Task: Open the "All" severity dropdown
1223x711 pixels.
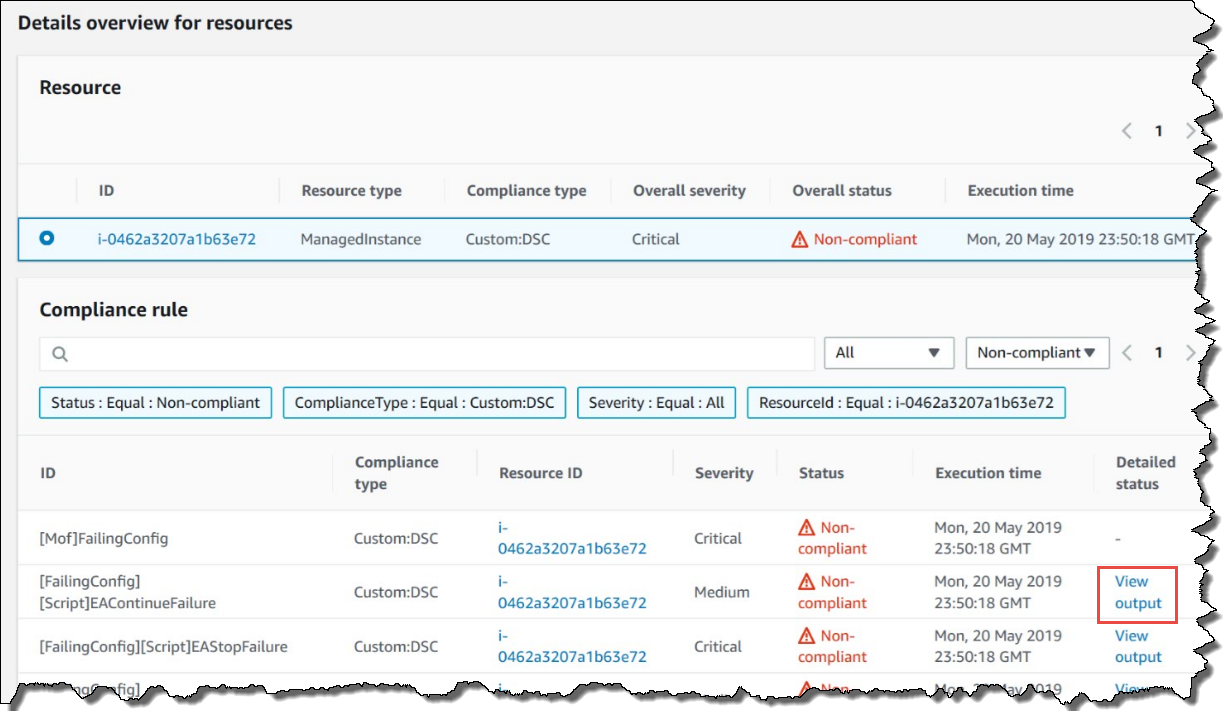Action: (888, 352)
